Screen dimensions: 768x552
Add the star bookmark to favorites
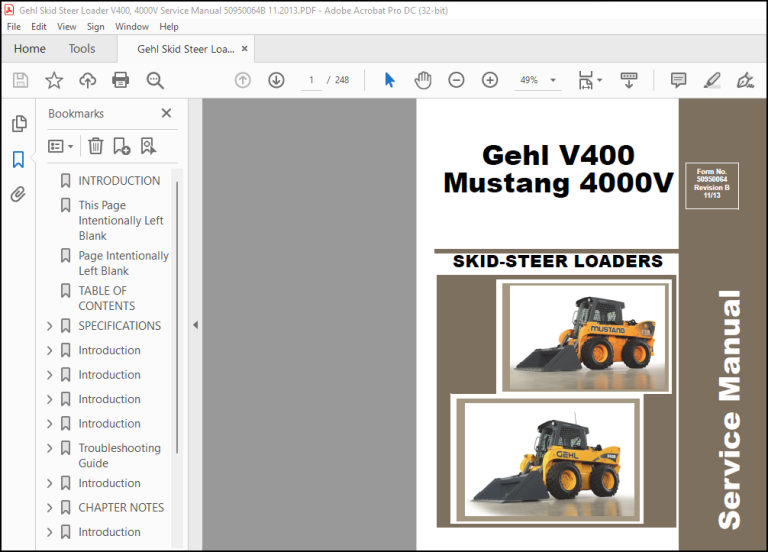[x=54, y=80]
